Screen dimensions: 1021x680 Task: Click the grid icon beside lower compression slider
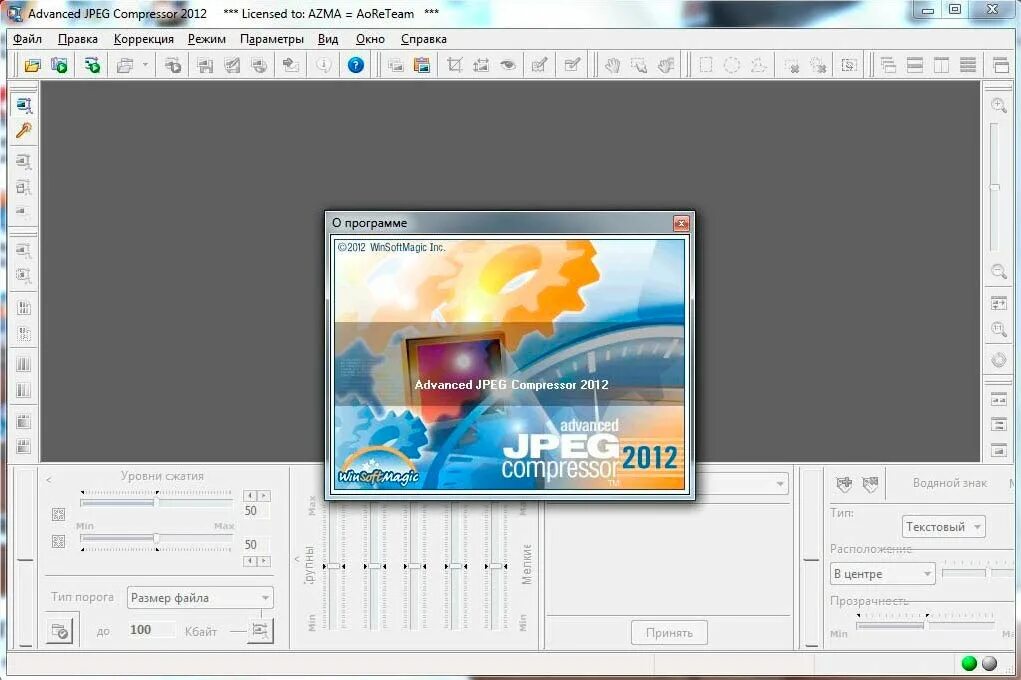(58, 541)
